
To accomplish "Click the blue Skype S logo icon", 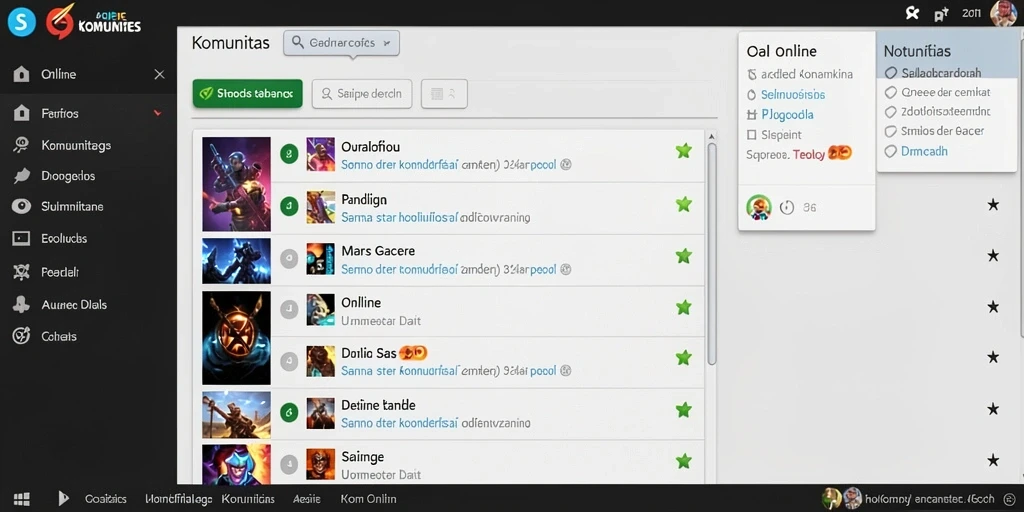I will [21, 23].
